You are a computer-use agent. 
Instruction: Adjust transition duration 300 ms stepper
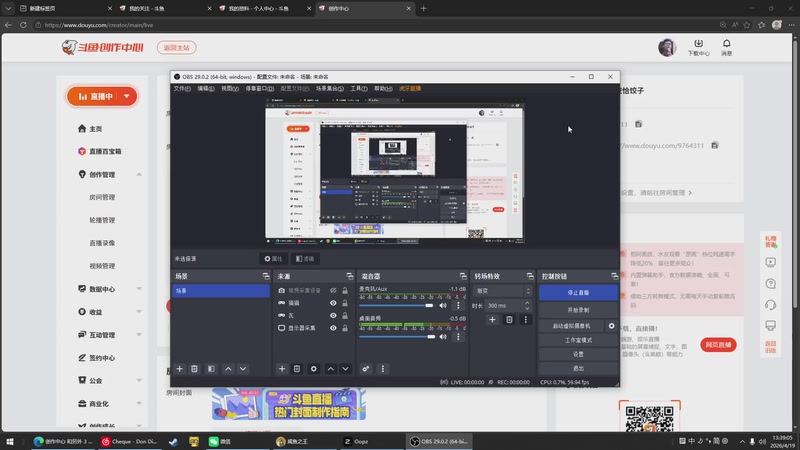[x=527, y=306]
